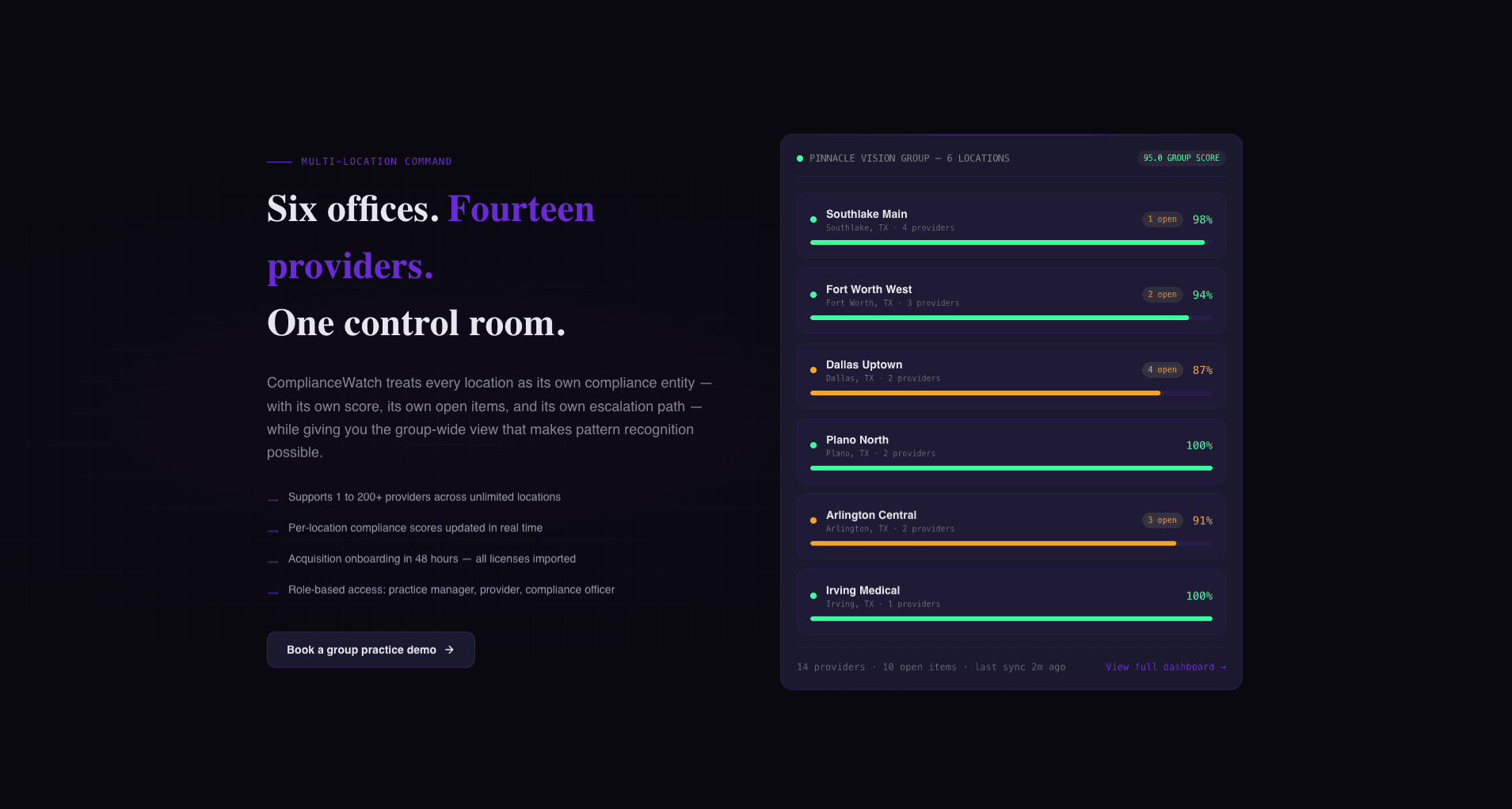Click the 1 open badge for Southlake Main
Viewport: 1512px width, 809px height.
click(x=1162, y=219)
